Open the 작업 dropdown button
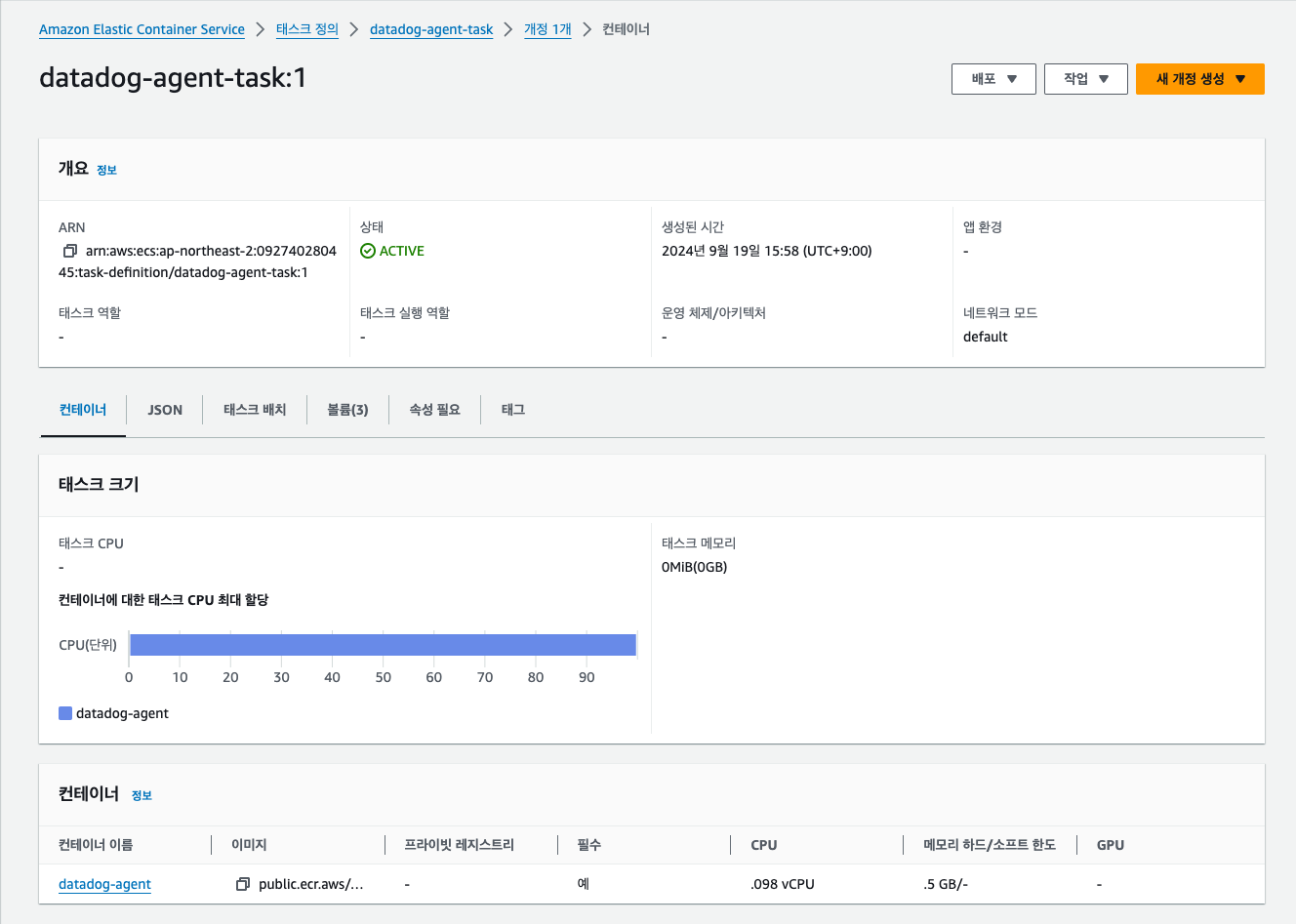Image resolution: width=1296 pixels, height=924 pixels. [x=1086, y=79]
